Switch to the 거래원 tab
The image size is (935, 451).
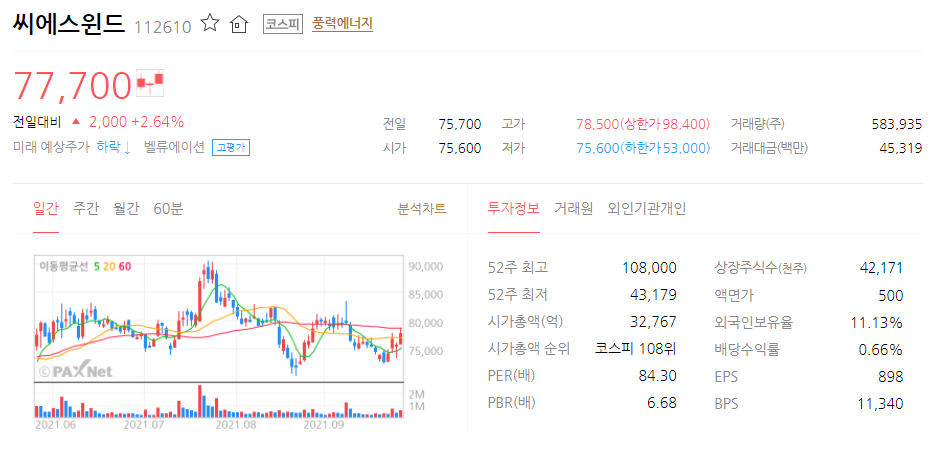[x=574, y=209]
